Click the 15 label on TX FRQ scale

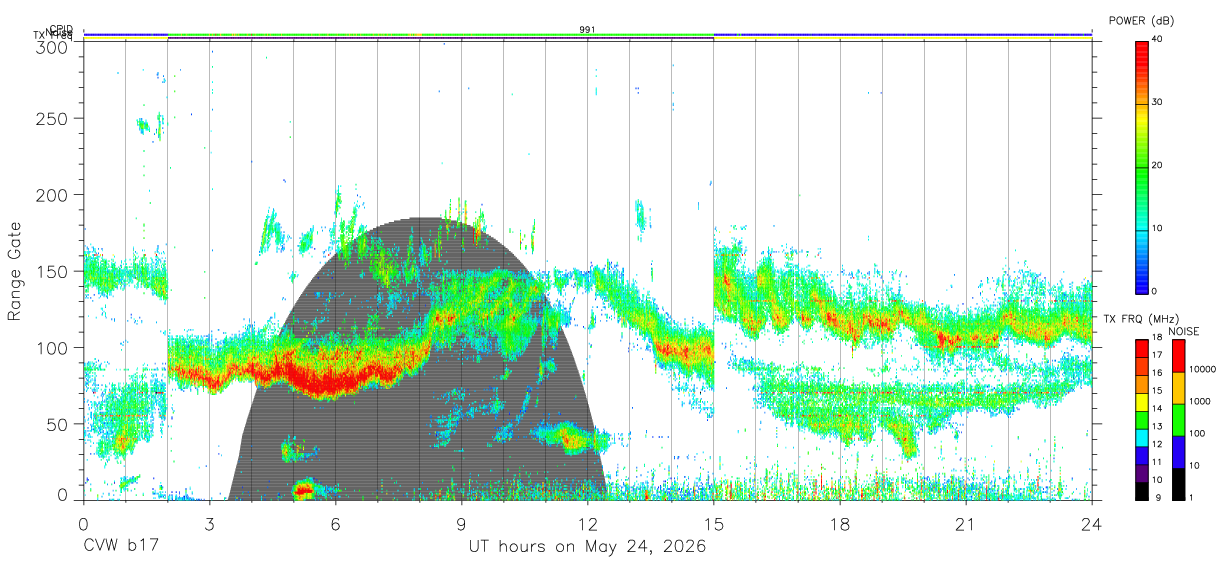(1157, 391)
